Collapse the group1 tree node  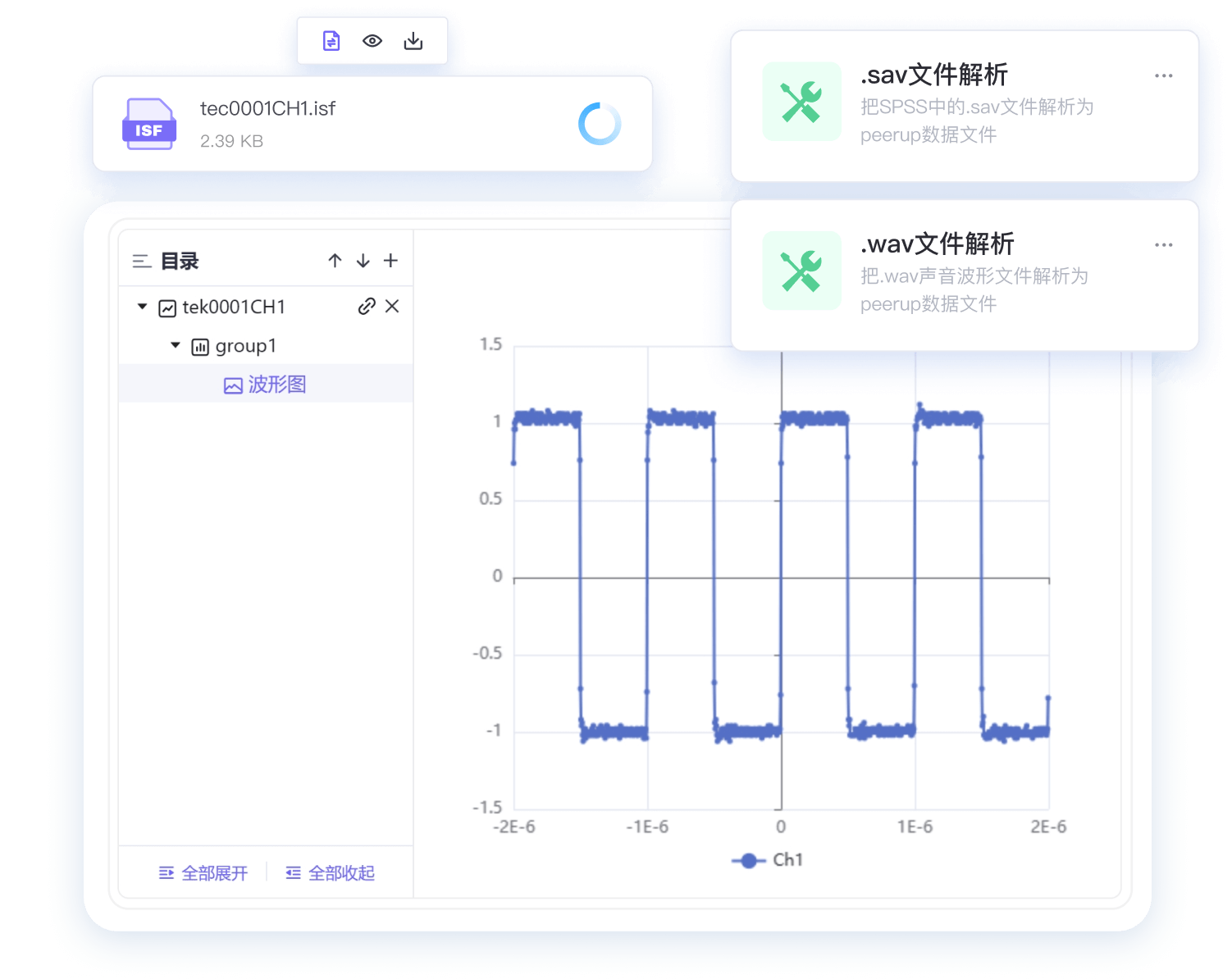tap(175, 345)
